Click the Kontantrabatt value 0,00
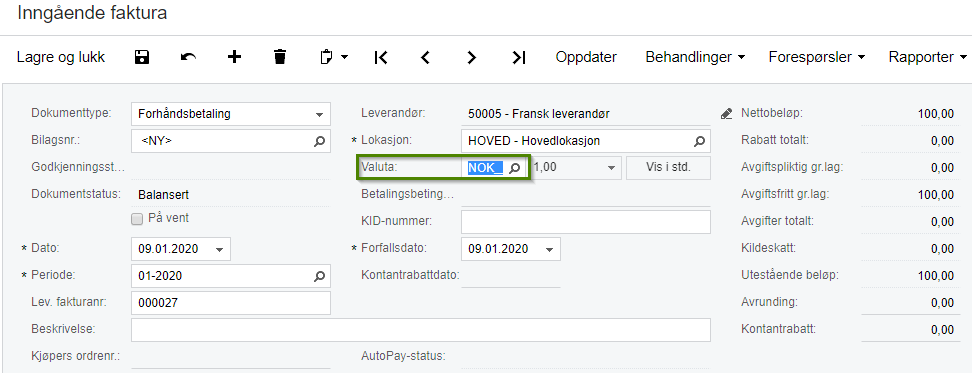This screenshot has width=972, height=373. point(942,330)
